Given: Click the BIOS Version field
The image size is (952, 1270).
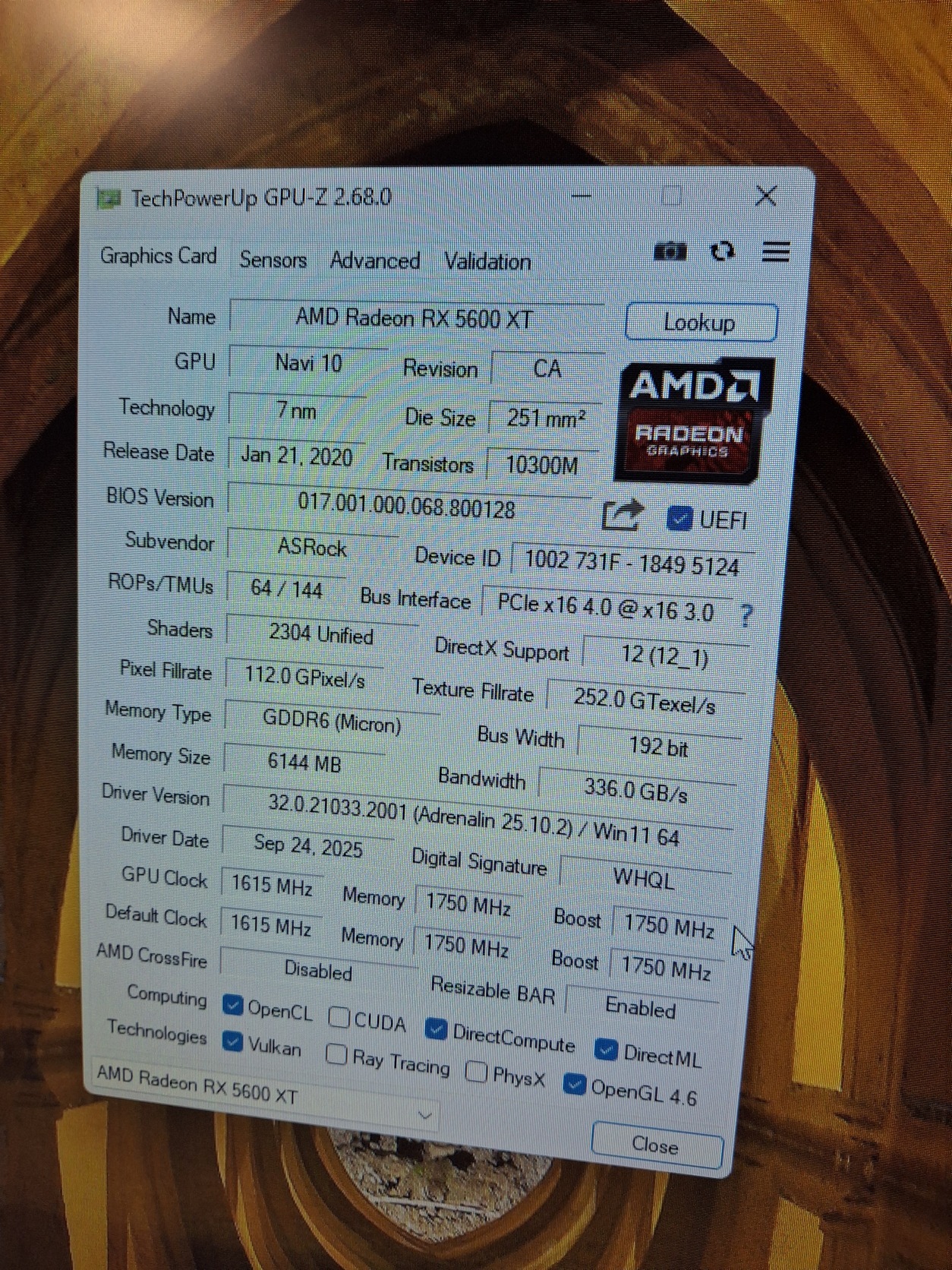Looking at the screenshot, I should tap(408, 505).
